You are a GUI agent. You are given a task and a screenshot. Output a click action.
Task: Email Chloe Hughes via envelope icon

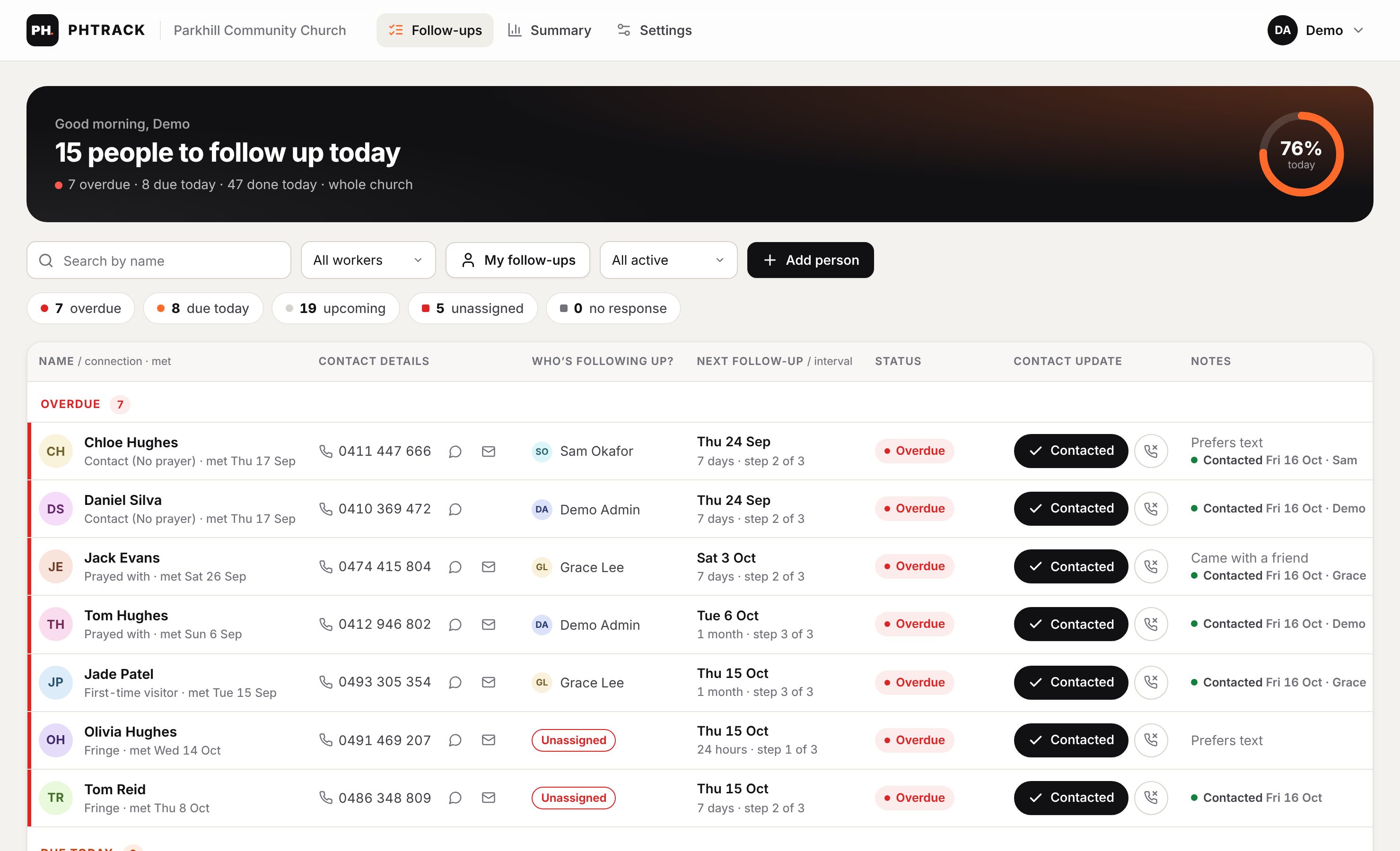tap(489, 452)
